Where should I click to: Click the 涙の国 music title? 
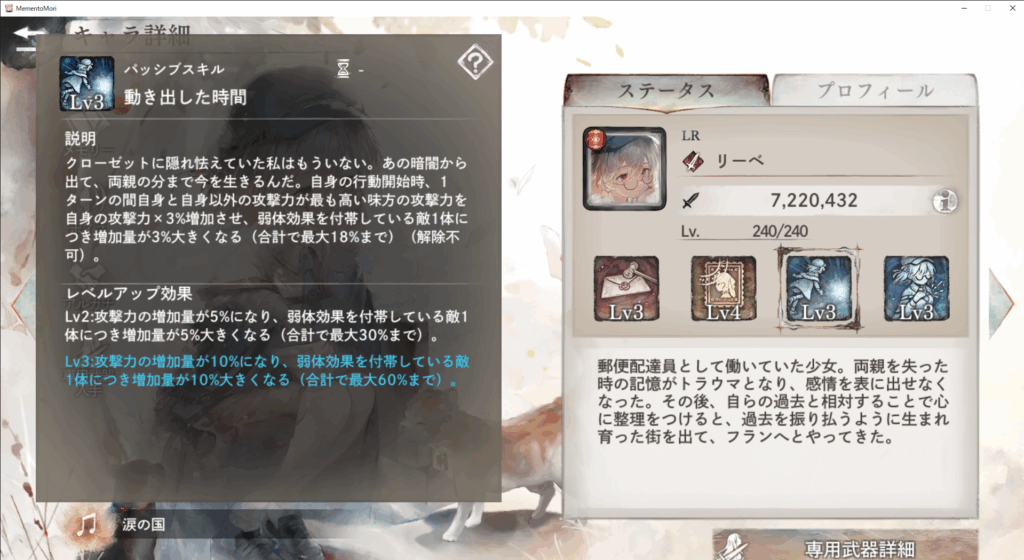[x=144, y=524]
